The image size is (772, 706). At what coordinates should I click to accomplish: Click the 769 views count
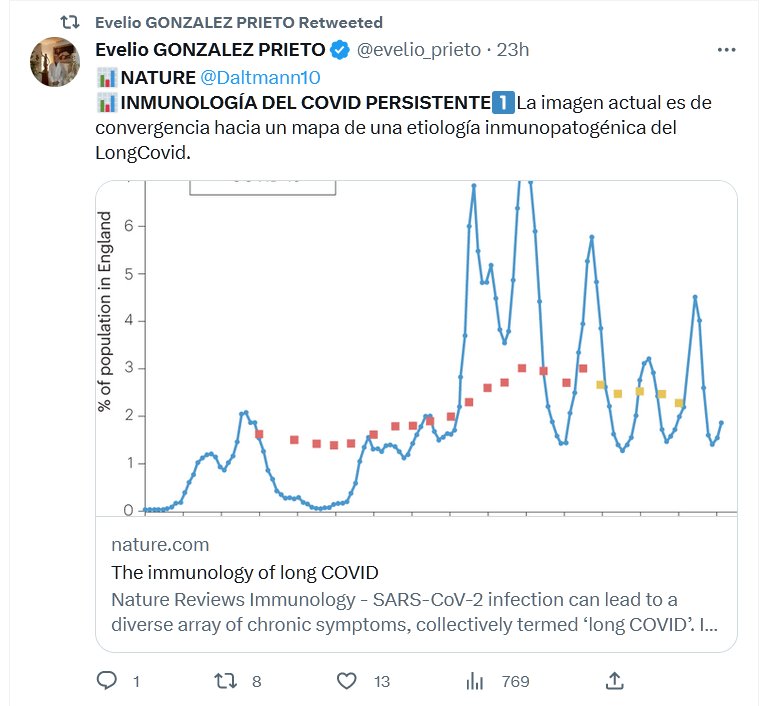(x=515, y=681)
